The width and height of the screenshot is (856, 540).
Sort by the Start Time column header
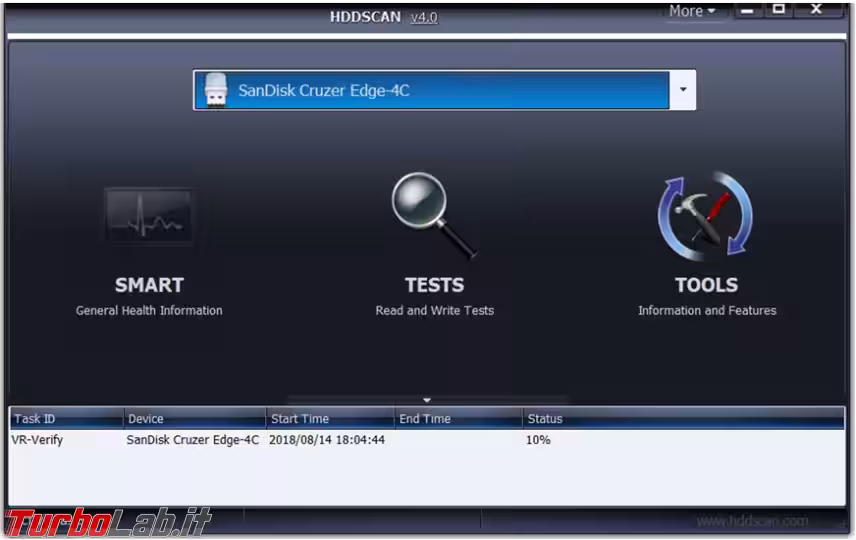tap(330, 419)
